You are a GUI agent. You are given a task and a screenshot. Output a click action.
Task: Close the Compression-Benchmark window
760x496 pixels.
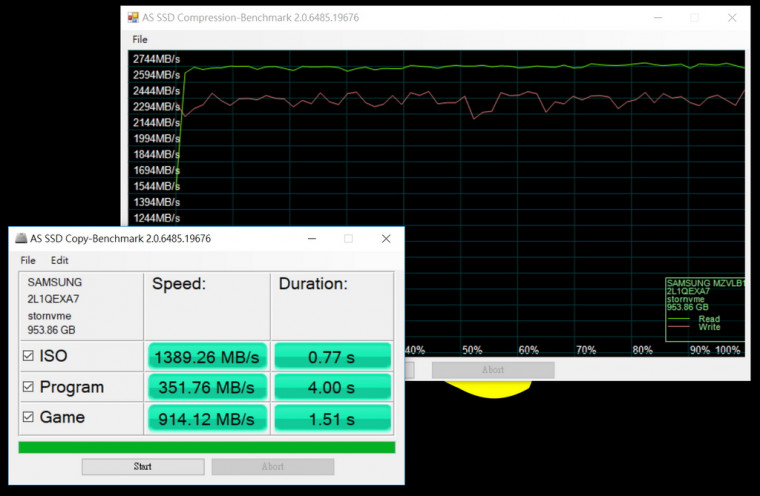[732, 18]
